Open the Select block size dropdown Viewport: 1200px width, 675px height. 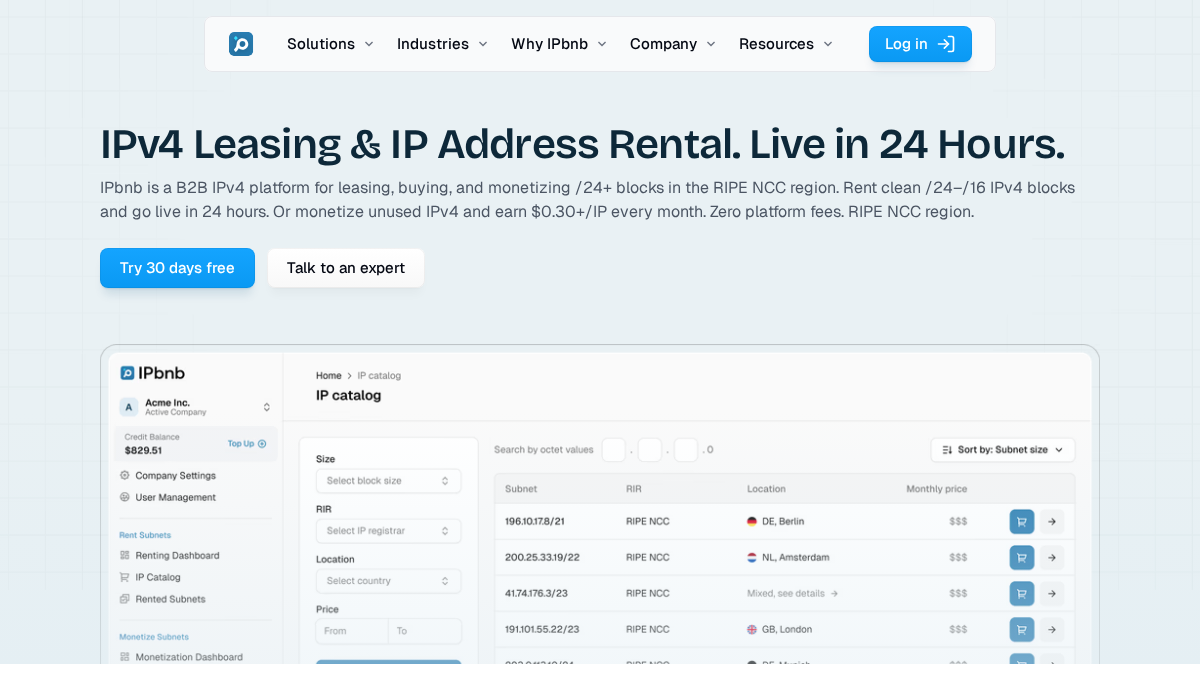(x=389, y=481)
